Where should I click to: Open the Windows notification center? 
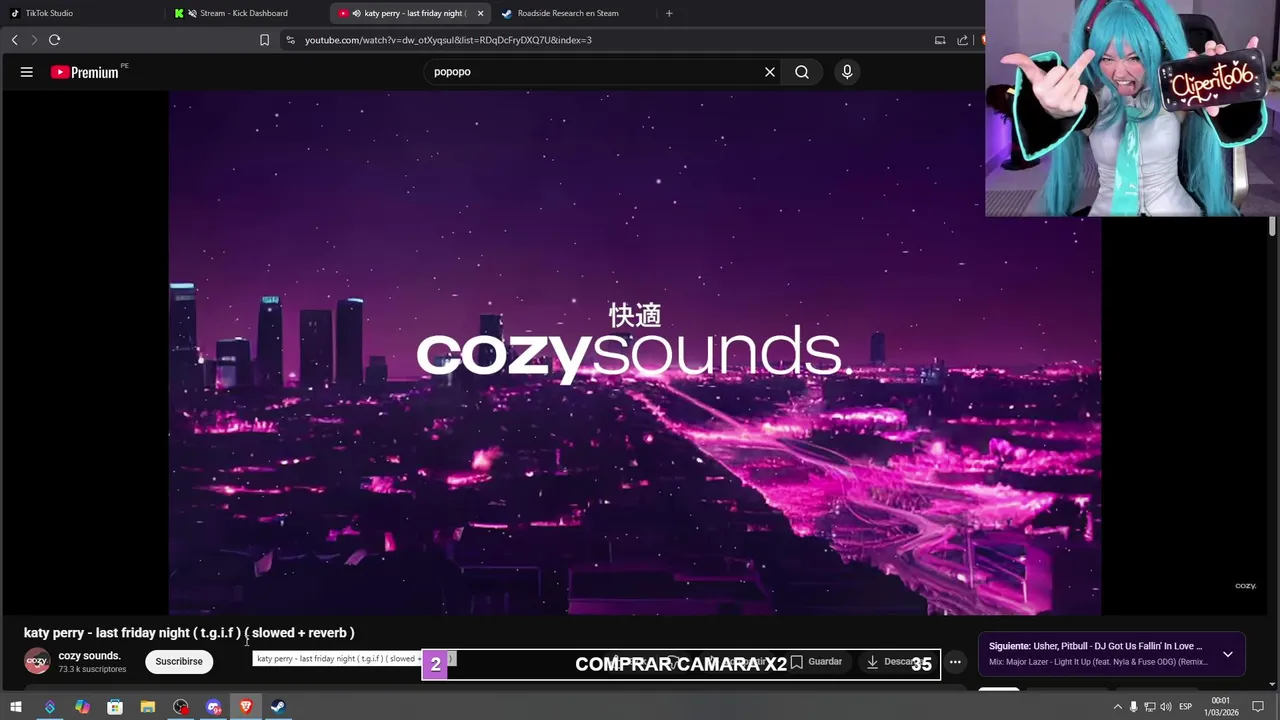click(x=1259, y=707)
